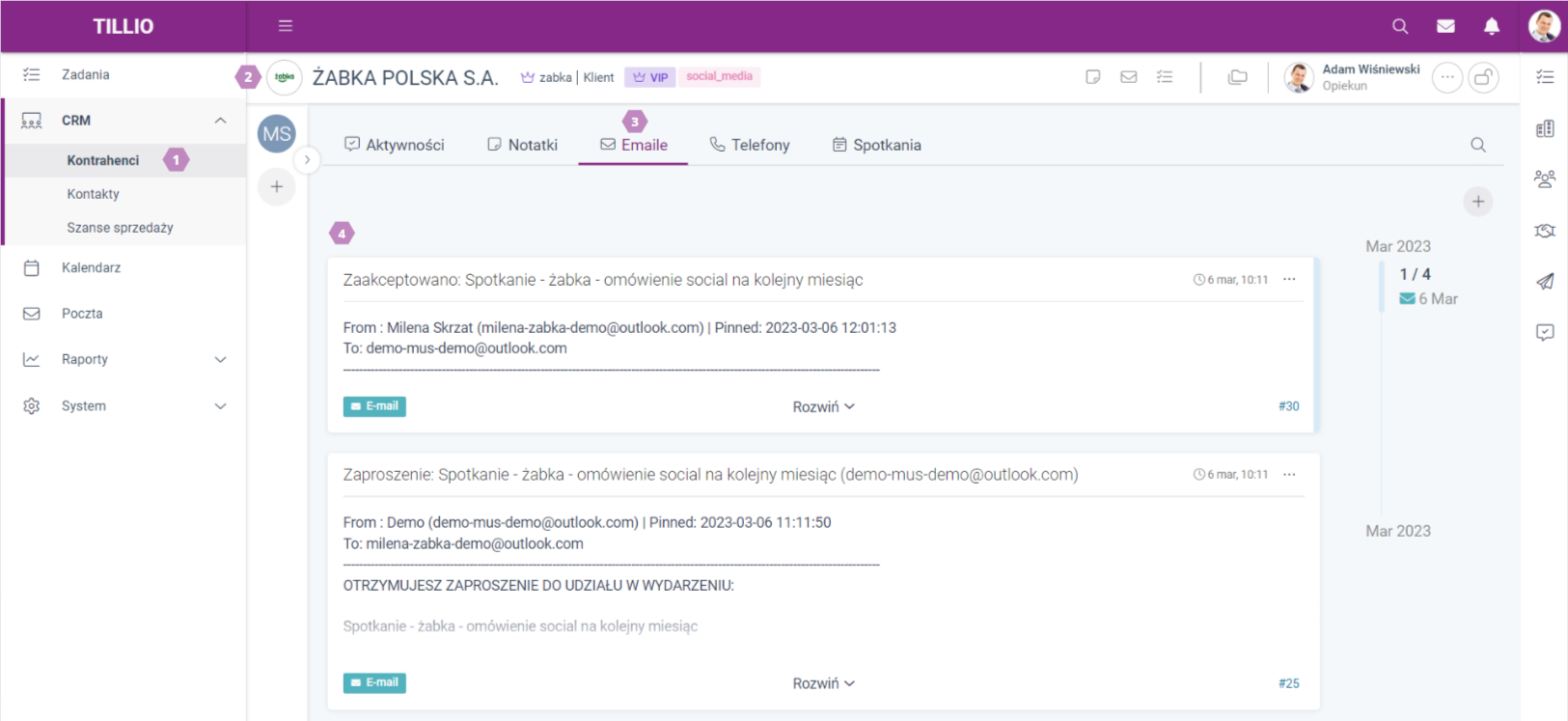The height and width of the screenshot is (721, 1568).
Task: Select Kontrahenci in CRM submenu
Action: (102, 160)
